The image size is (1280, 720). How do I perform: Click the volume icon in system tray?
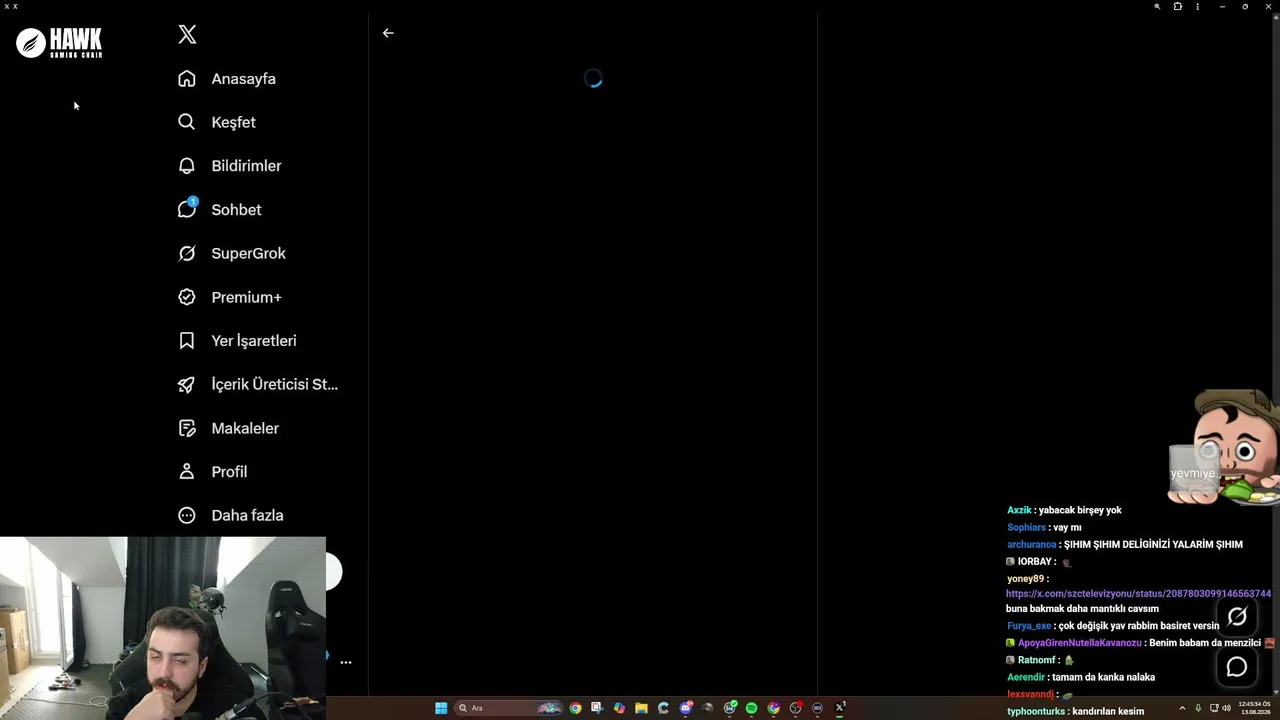pyautogui.click(x=1226, y=708)
